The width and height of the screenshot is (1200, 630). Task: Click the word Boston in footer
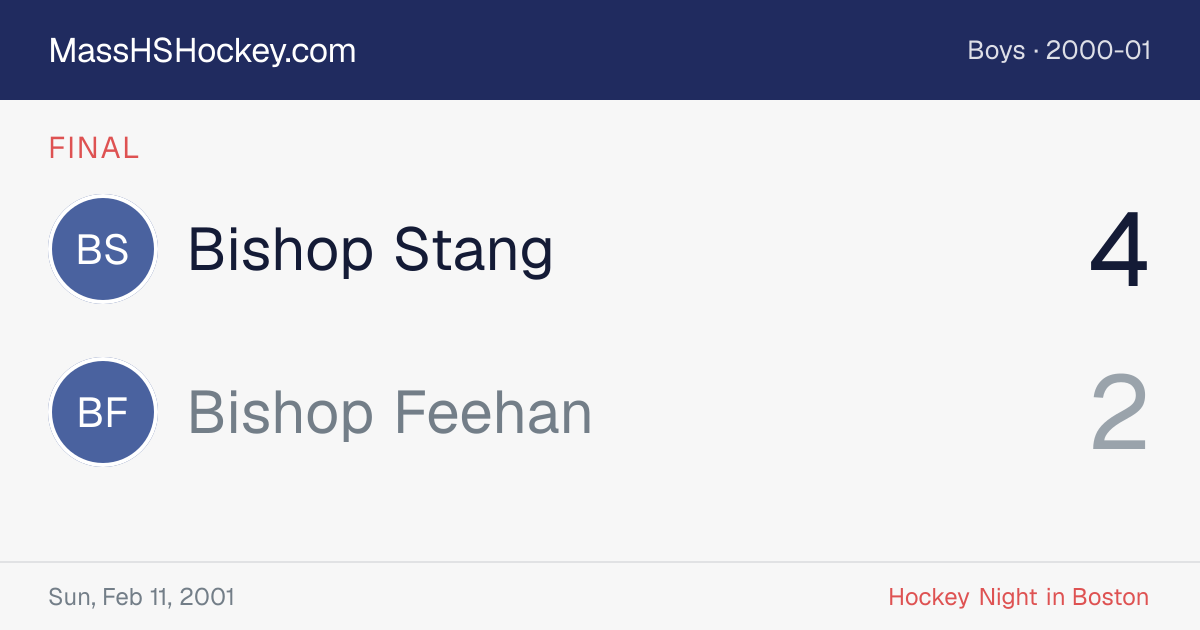[1110, 597]
